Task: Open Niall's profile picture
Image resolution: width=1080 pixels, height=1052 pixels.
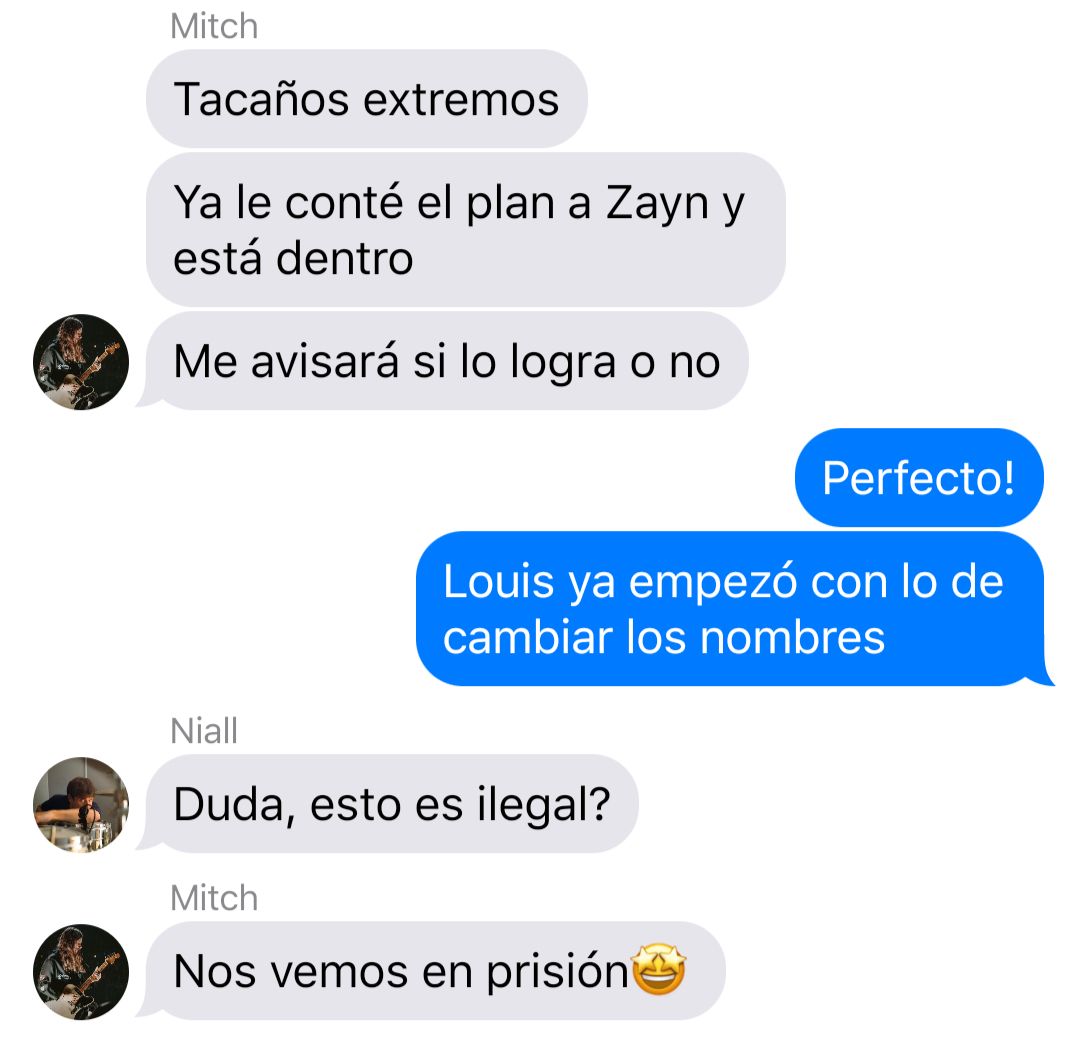Action: tap(81, 805)
